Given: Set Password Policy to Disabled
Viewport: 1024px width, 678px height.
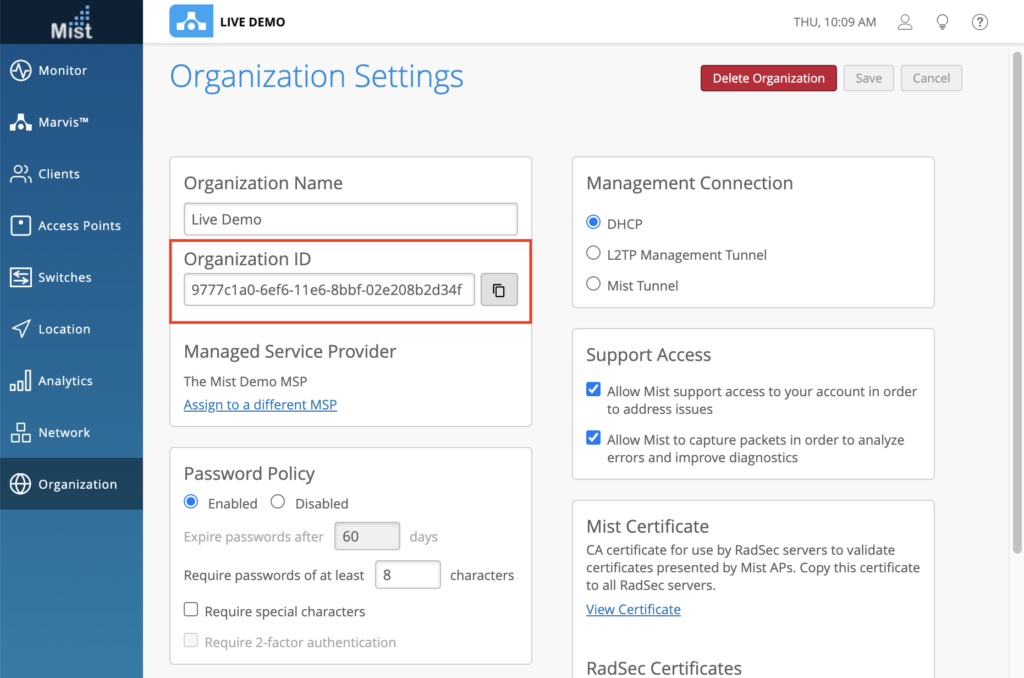Looking at the screenshot, I should [x=278, y=502].
